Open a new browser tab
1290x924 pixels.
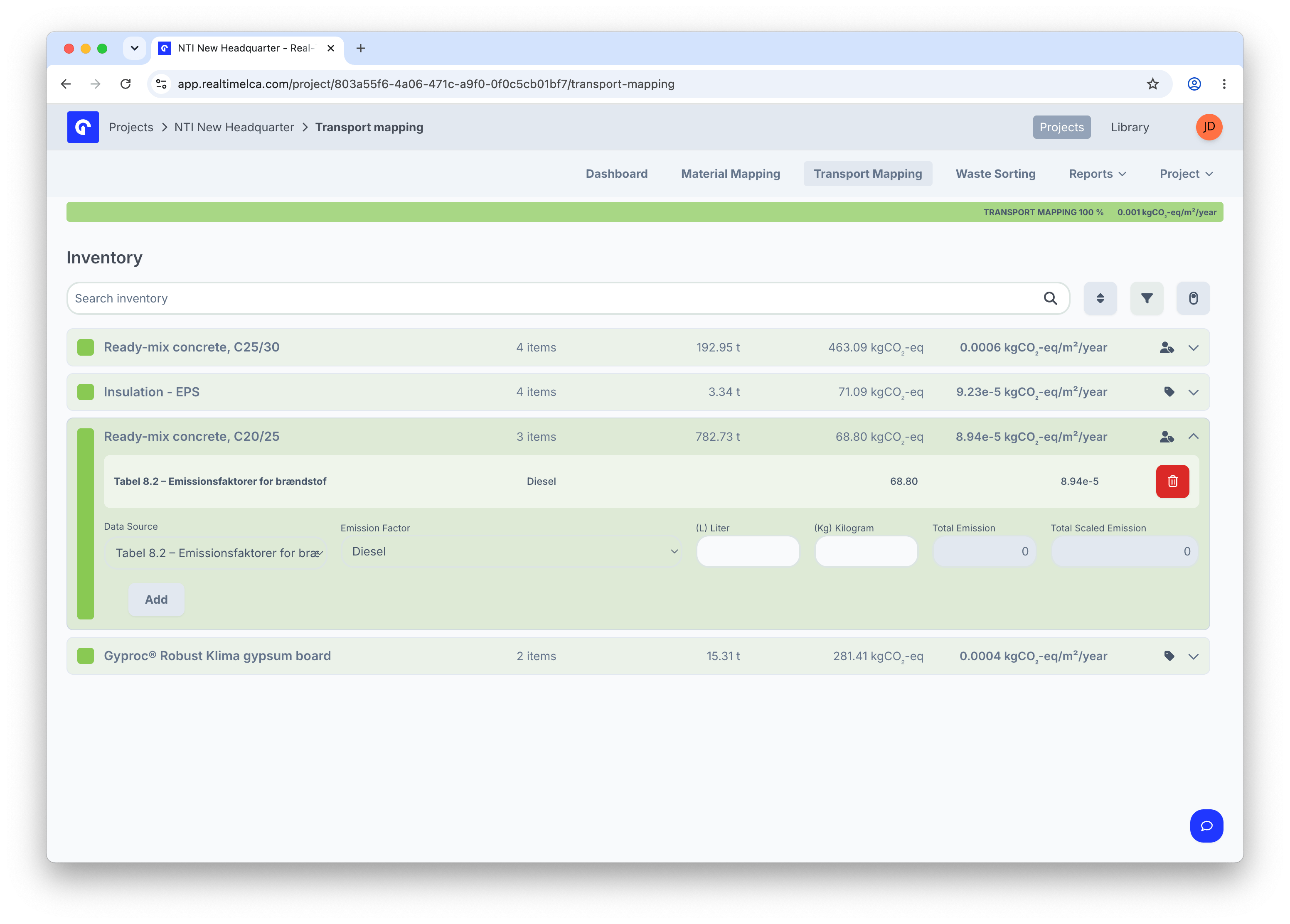point(361,48)
